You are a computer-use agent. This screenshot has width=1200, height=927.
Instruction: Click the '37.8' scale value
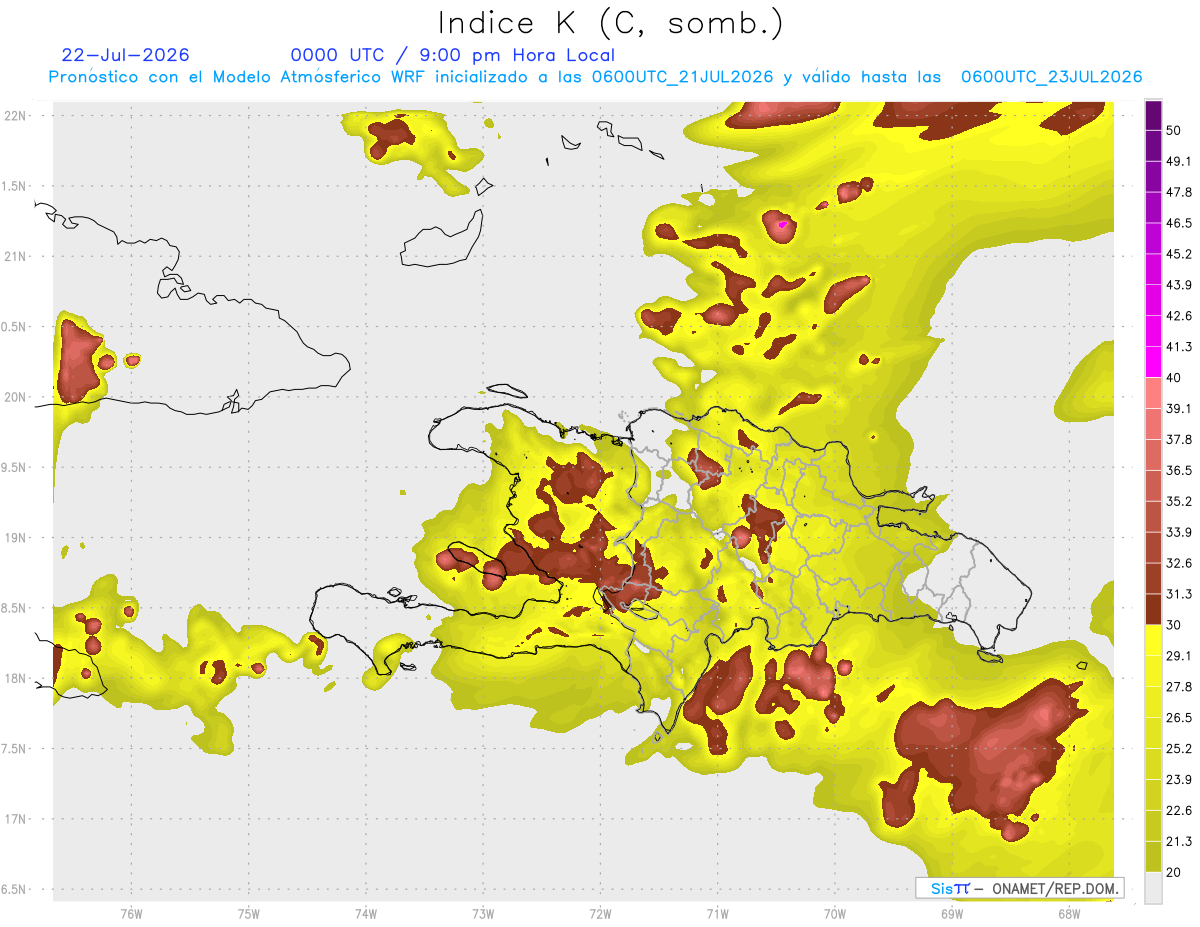[1179, 439]
